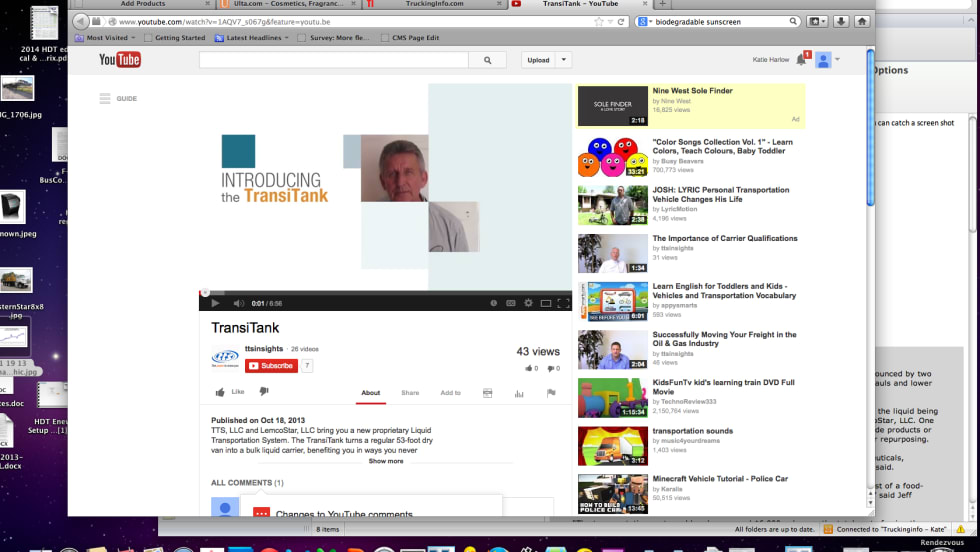Report video using the flag icon
The image size is (980, 552).
[x=551, y=393]
